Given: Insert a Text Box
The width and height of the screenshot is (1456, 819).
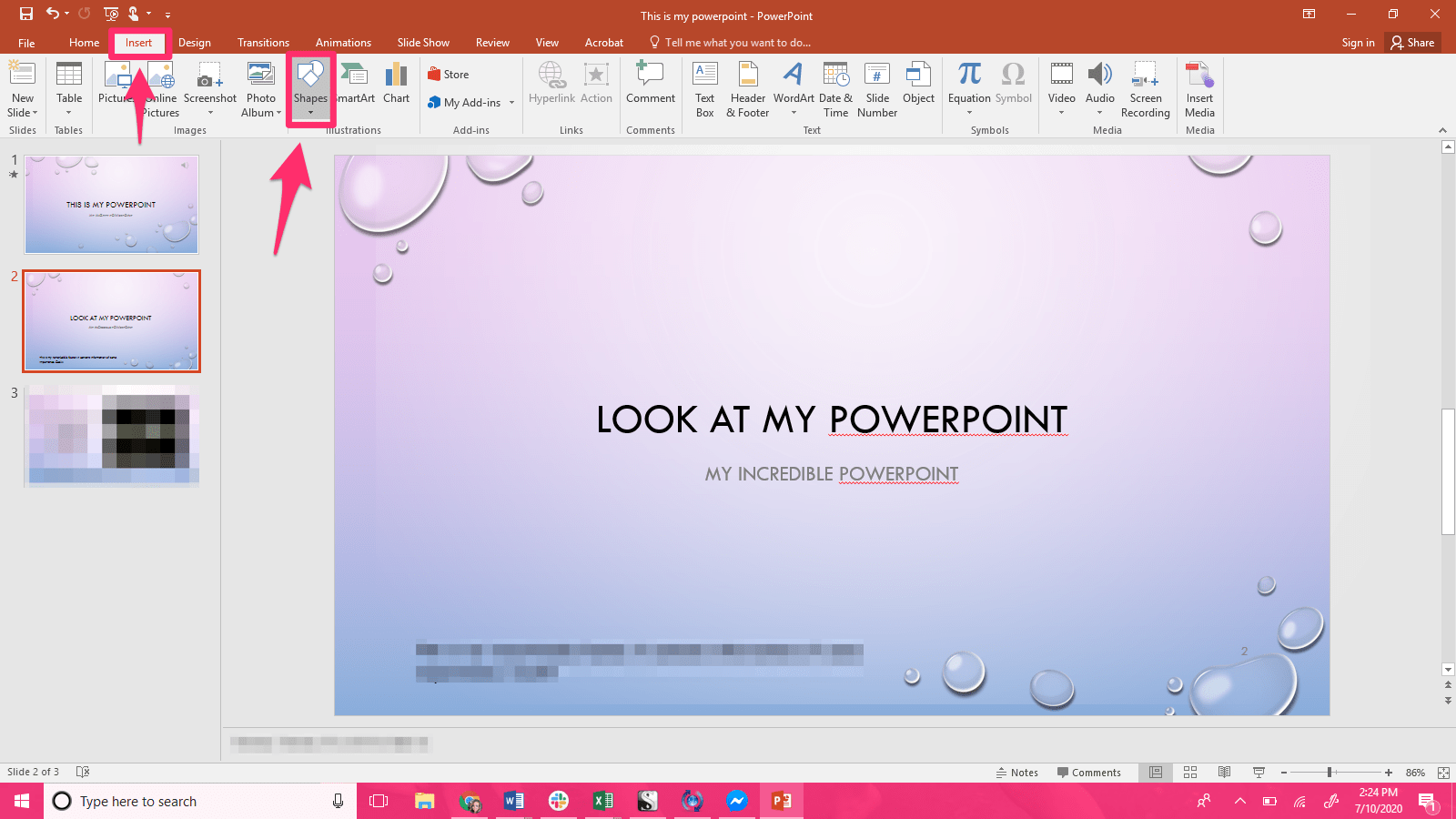Looking at the screenshot, I should [x=705, y=88].
